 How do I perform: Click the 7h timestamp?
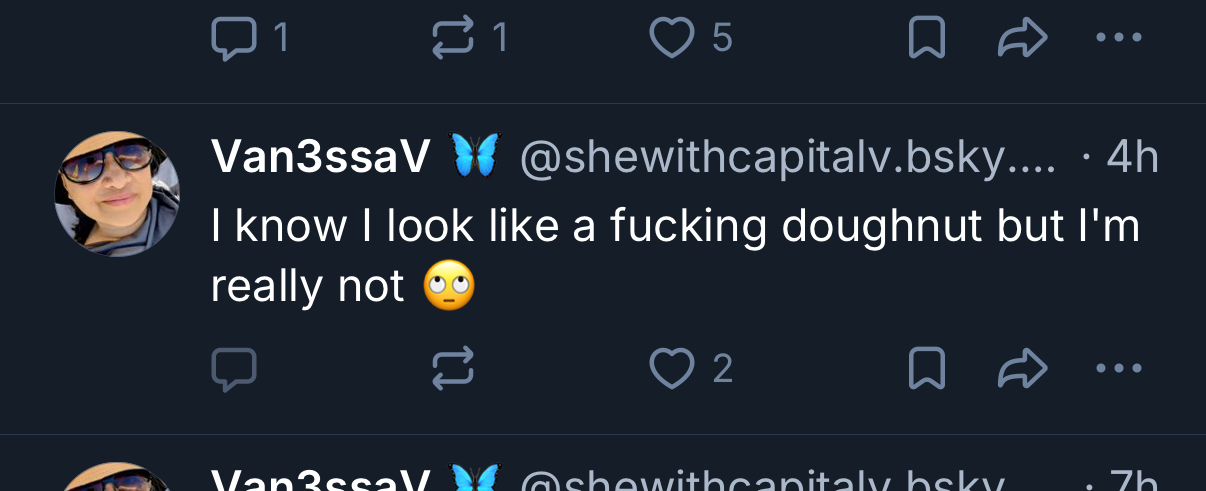(1131, 481)
